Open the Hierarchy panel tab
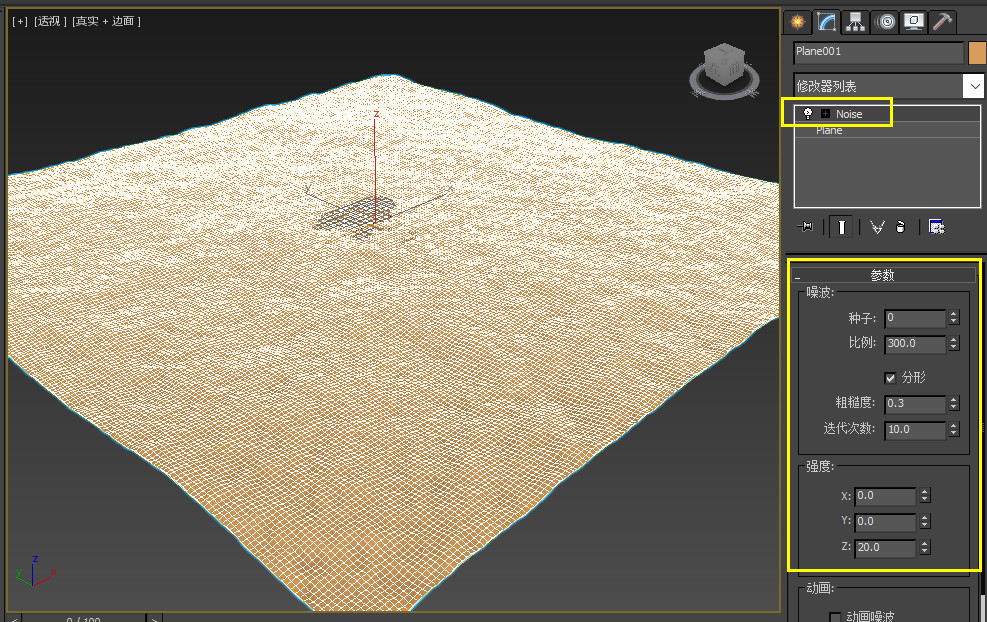This screenshot has width=987, height=622. [x=855, y=22]
